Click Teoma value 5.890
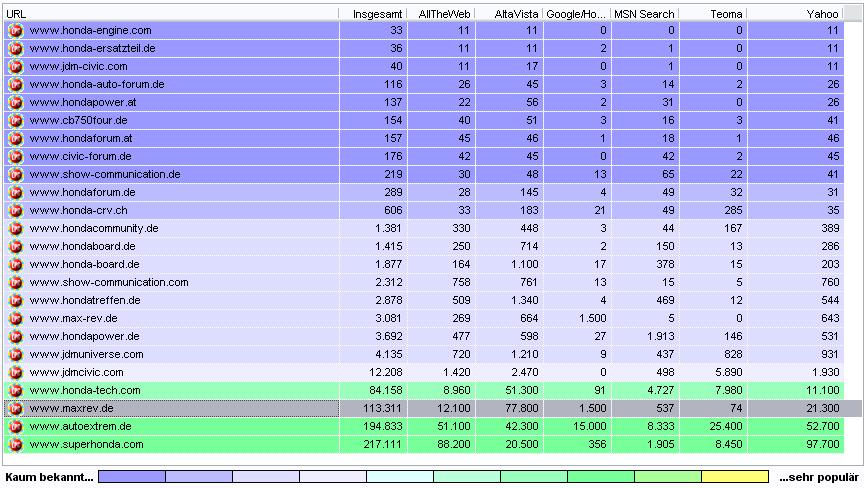865x488 pixels. [728, 373]
